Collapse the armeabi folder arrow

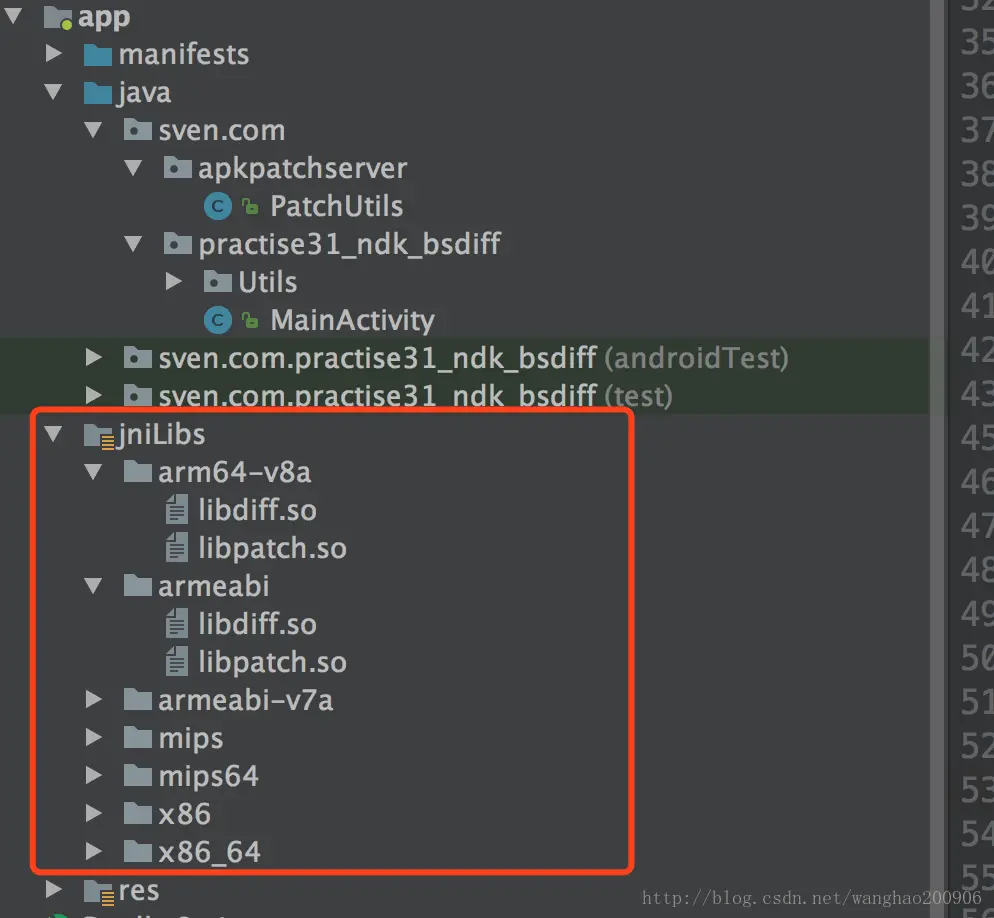(93, 586)
